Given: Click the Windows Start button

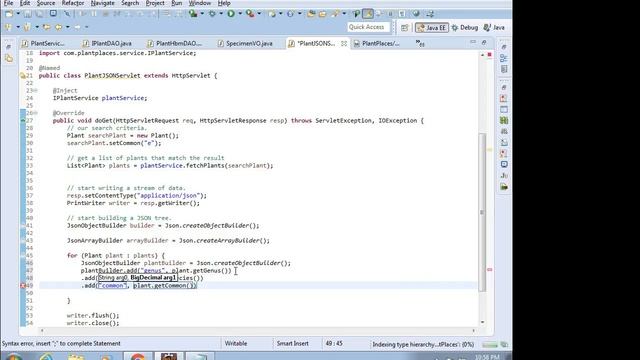Looking at the screenshot, I should [13, 357].
